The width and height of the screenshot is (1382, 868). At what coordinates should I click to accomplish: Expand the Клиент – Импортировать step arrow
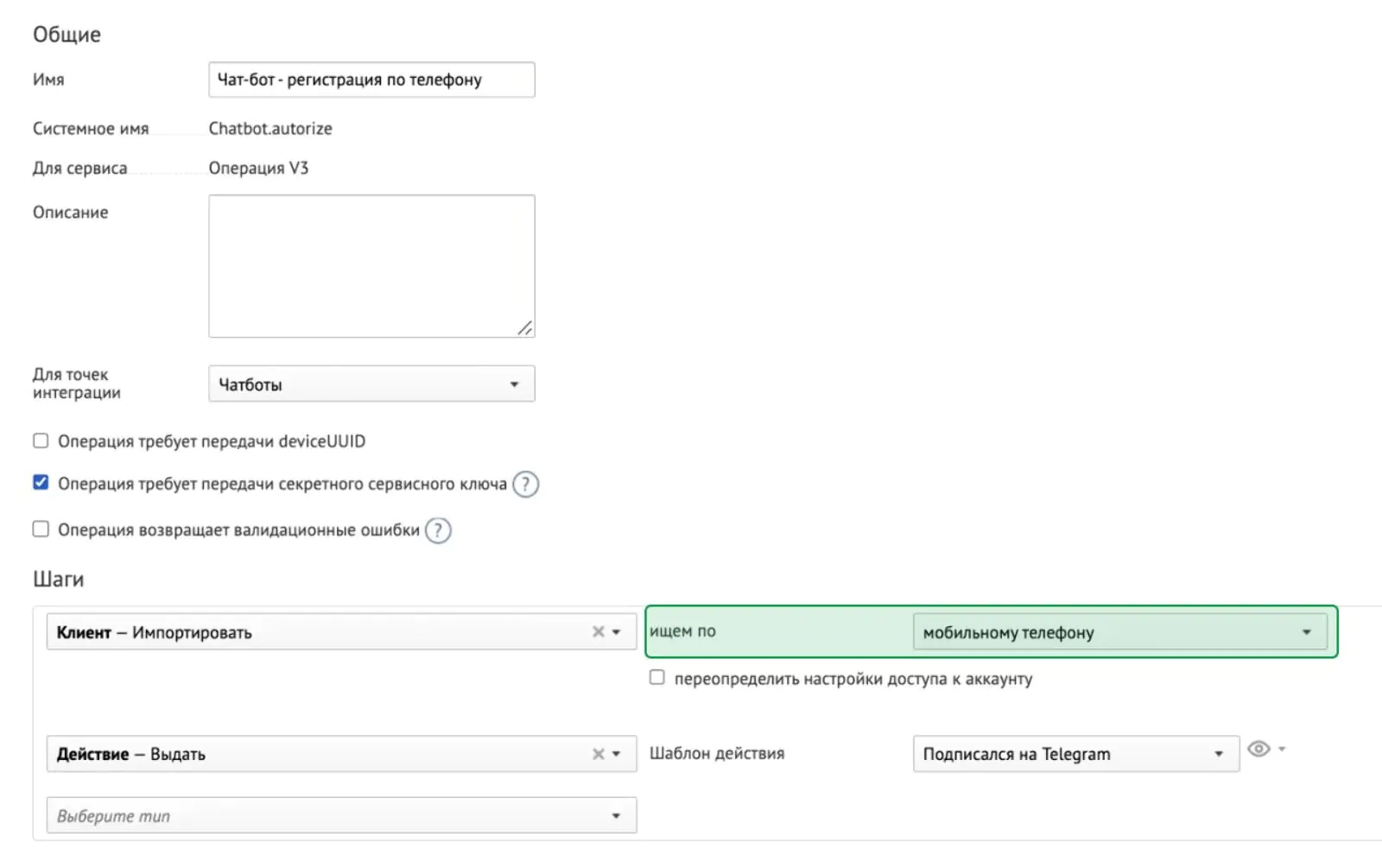point(617,632)
